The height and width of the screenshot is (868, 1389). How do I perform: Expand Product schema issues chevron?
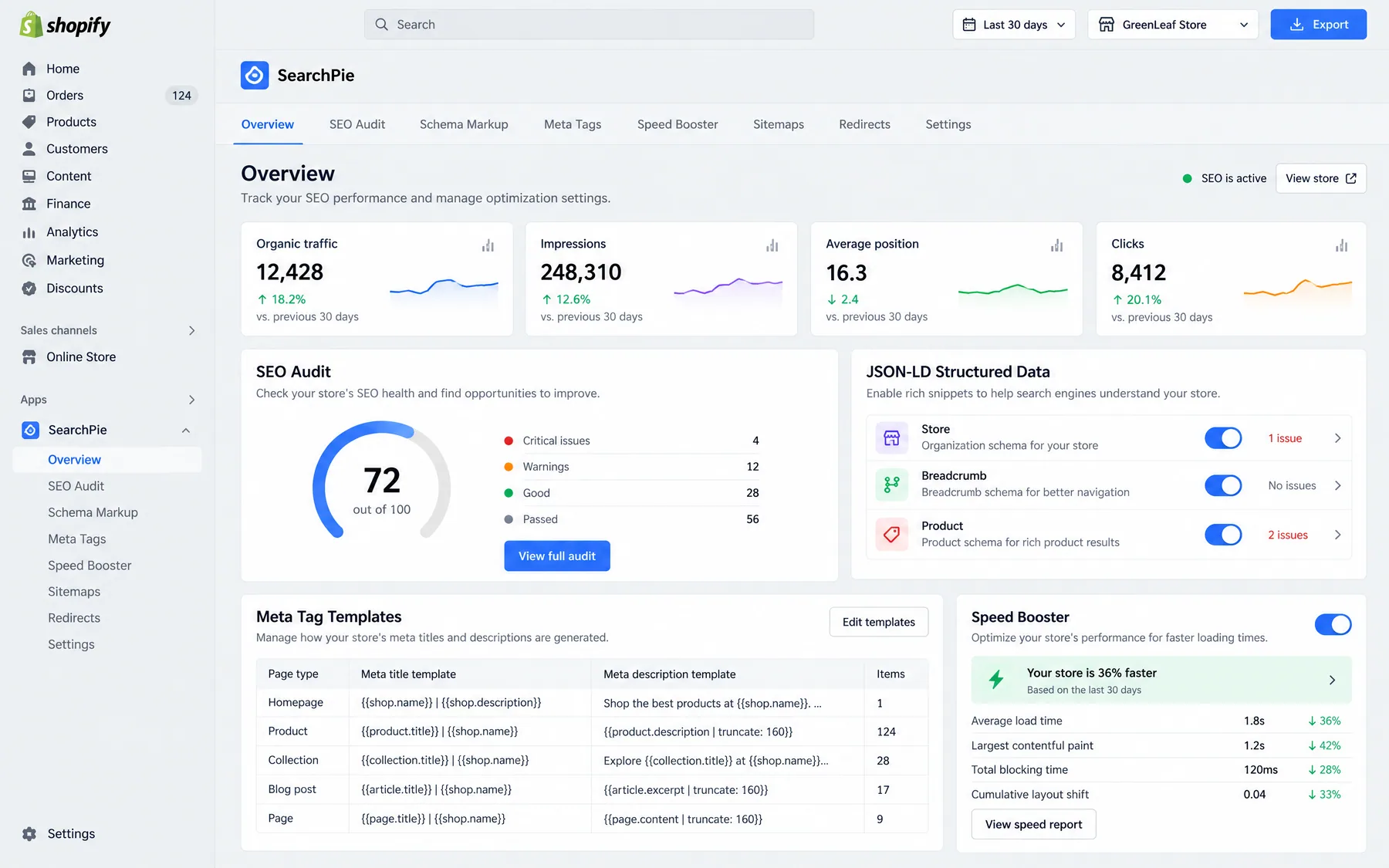click(1338, 535)
